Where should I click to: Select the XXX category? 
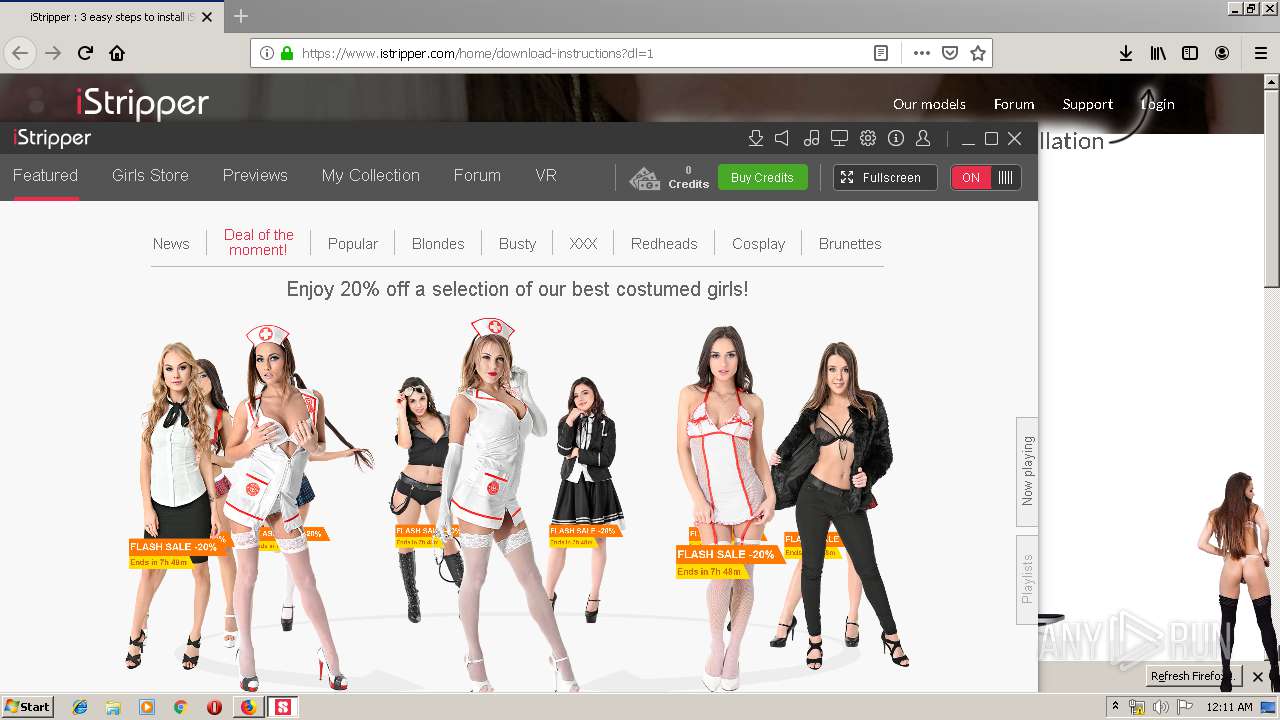tap(583, 243)
